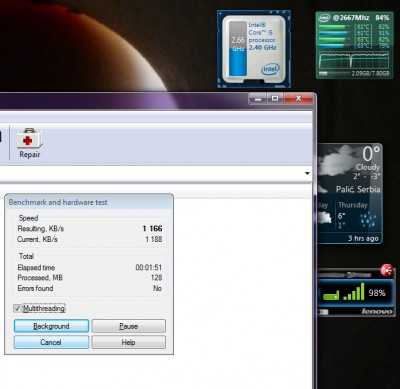
Task: Click the CPU usage graph in the meter gadget
Action: 354,60
